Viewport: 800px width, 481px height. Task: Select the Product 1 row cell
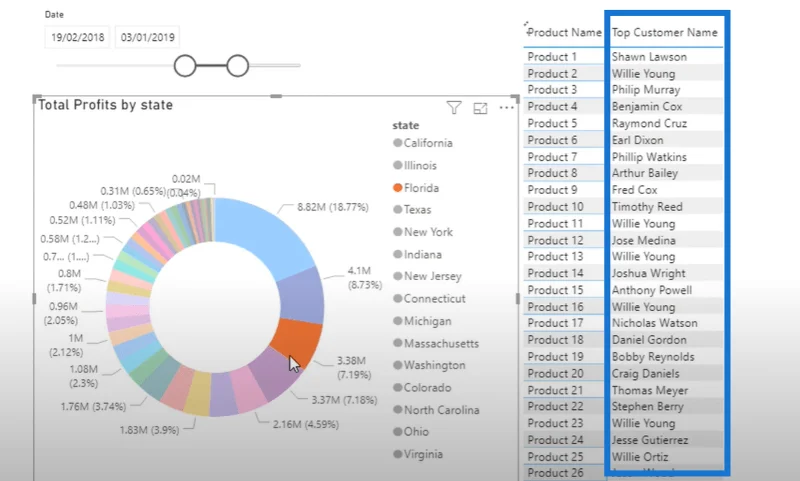click(563, 57)
